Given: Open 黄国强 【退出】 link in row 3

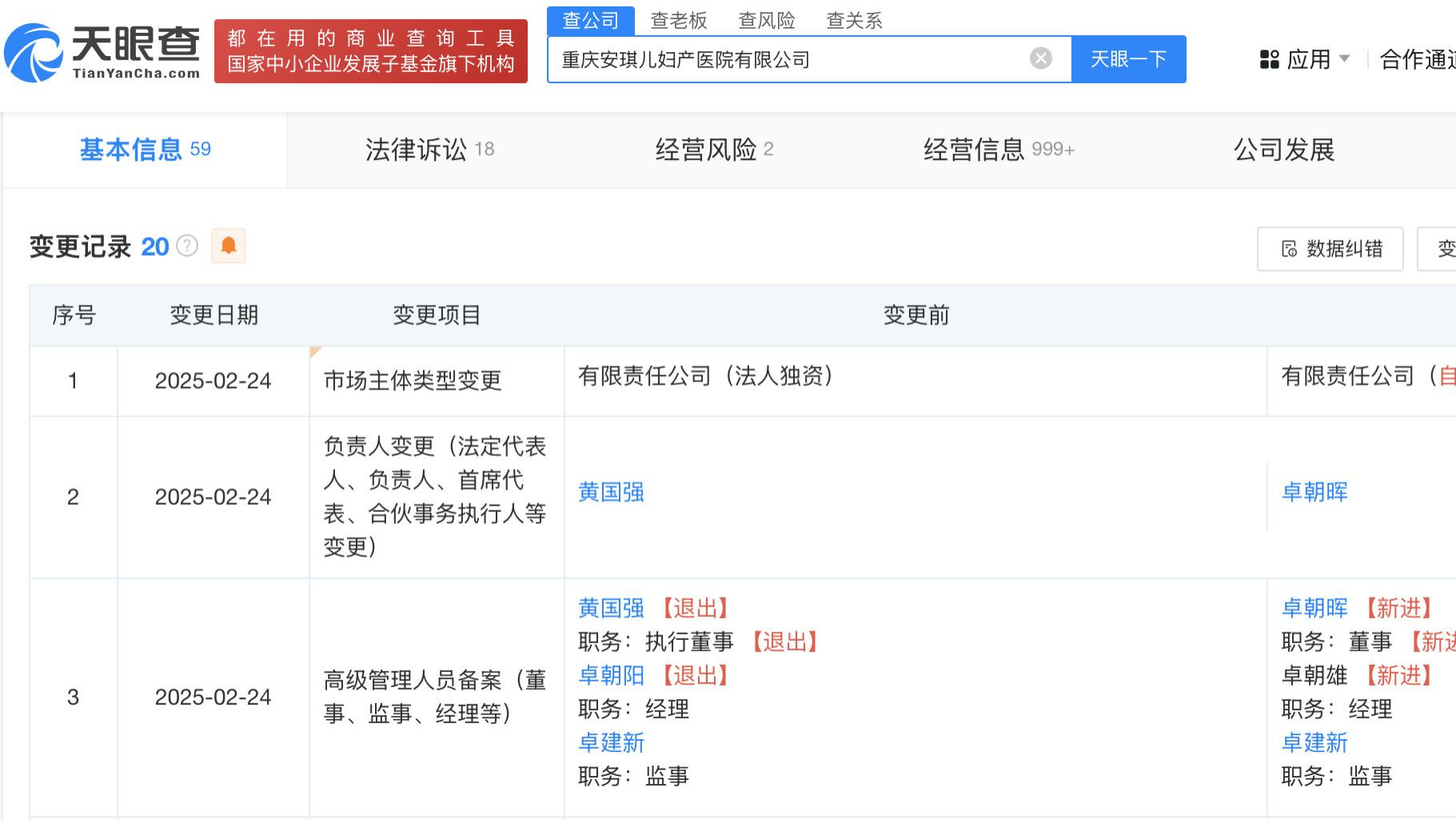Looking at the screenshot, I should 611,608.
